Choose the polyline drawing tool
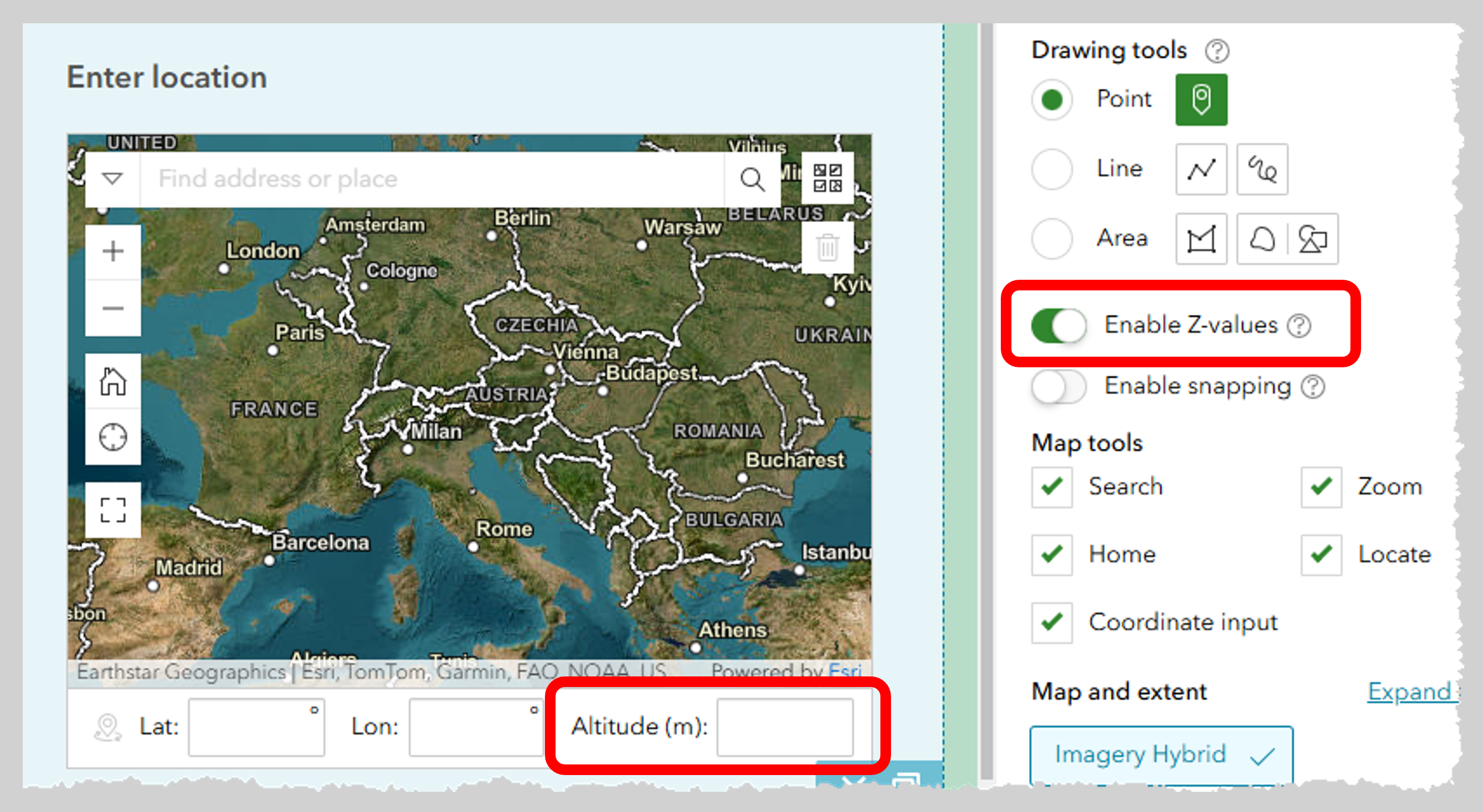 coord(1200,169)
